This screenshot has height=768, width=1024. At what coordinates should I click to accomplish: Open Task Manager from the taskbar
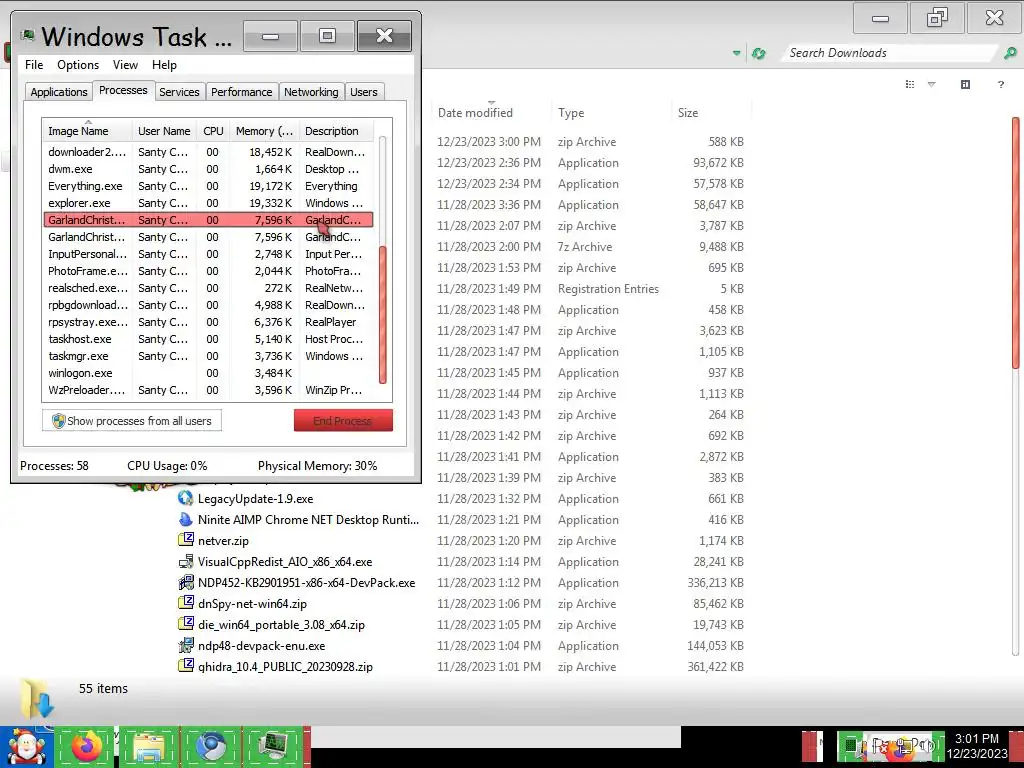(x=274, y=746)
